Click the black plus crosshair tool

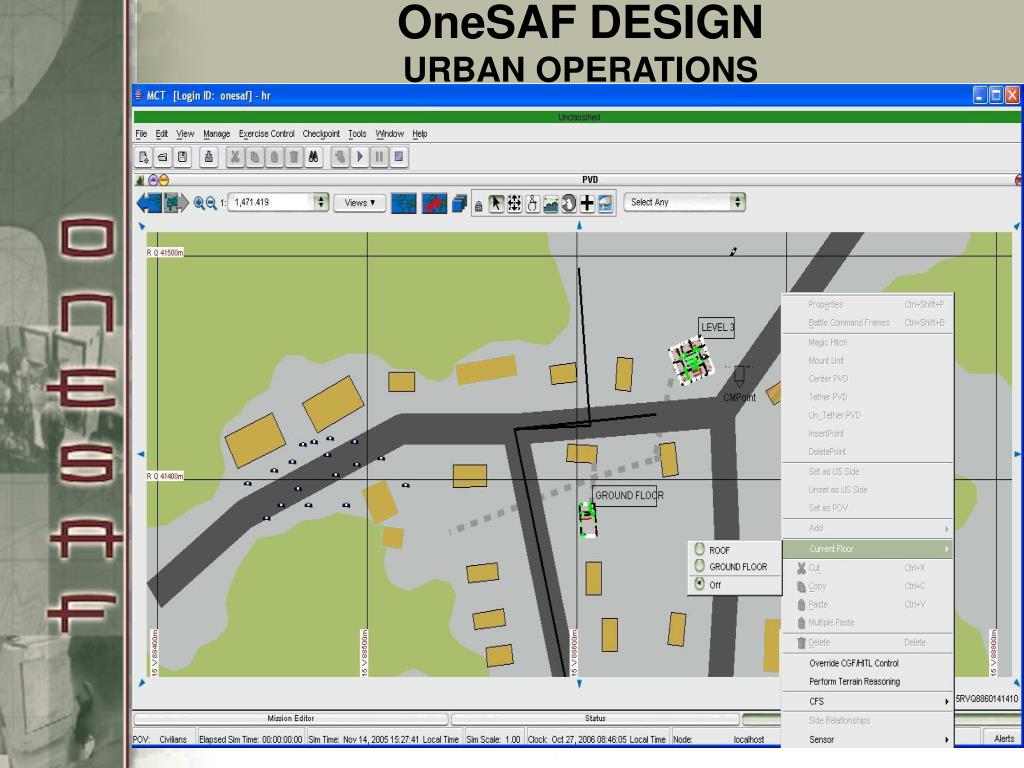(587, 203)
